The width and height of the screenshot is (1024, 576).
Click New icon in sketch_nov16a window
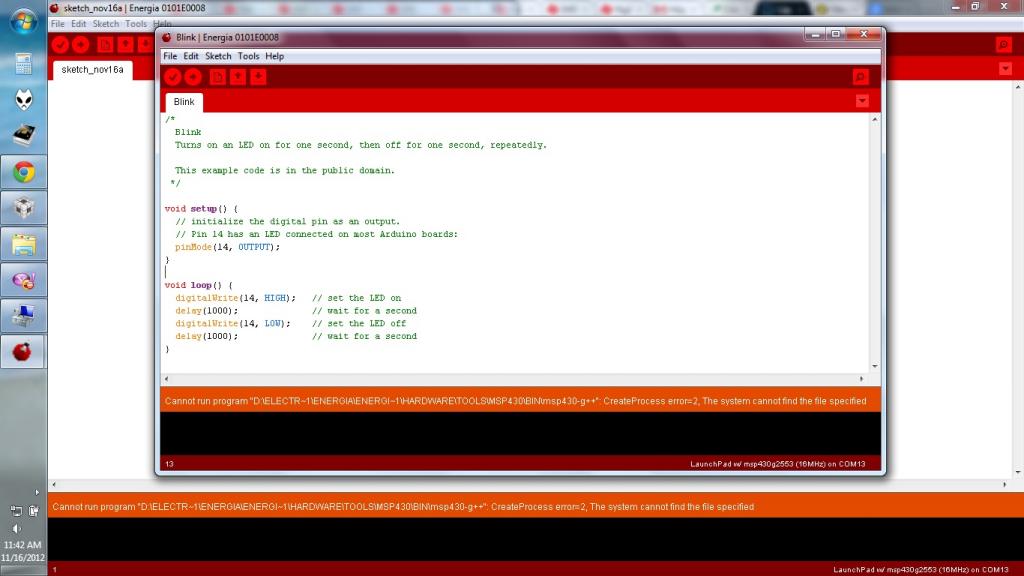pyautogui.click(x=105, y=44)
